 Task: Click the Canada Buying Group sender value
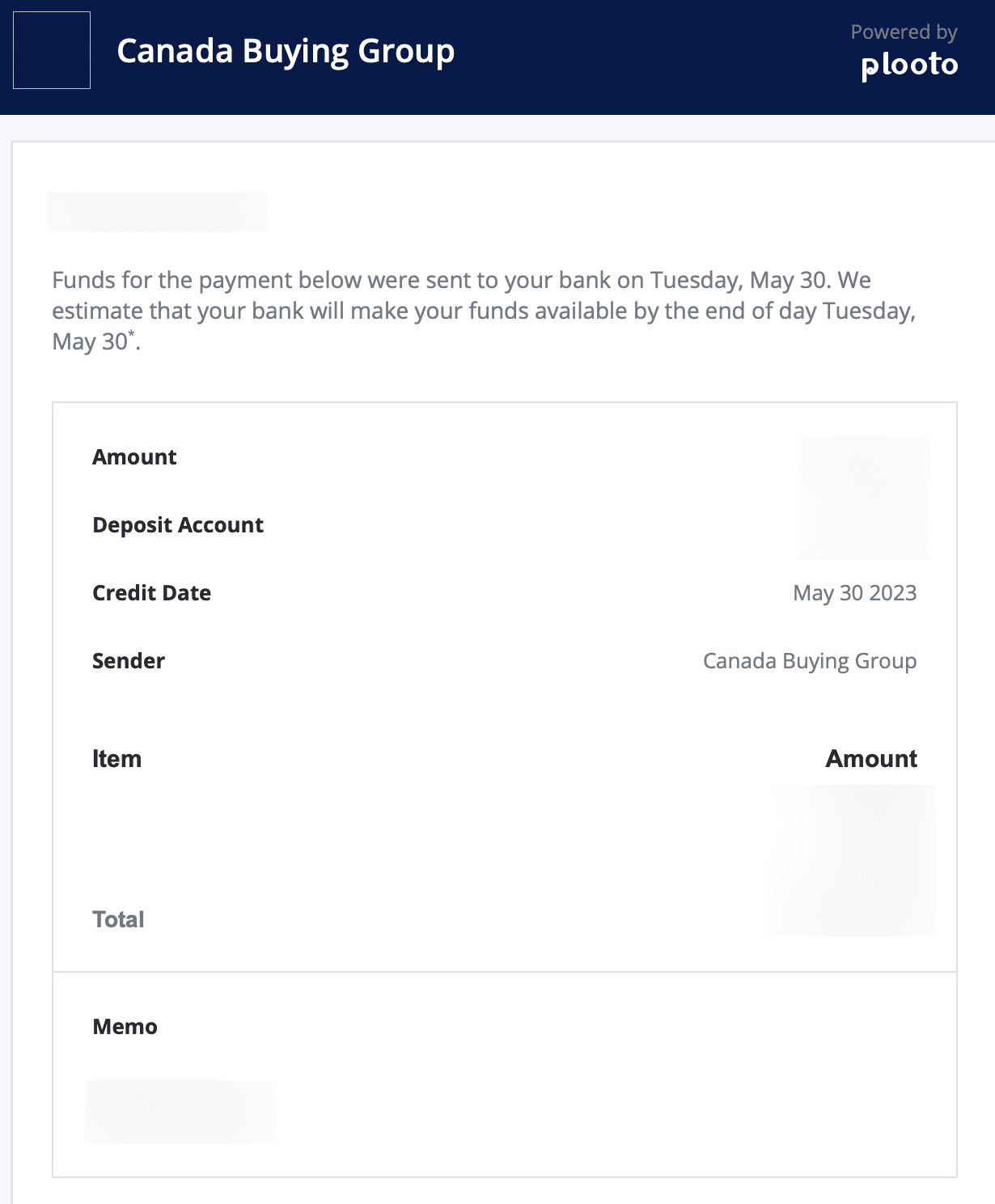pyautogui.click(x=809, y=661)
